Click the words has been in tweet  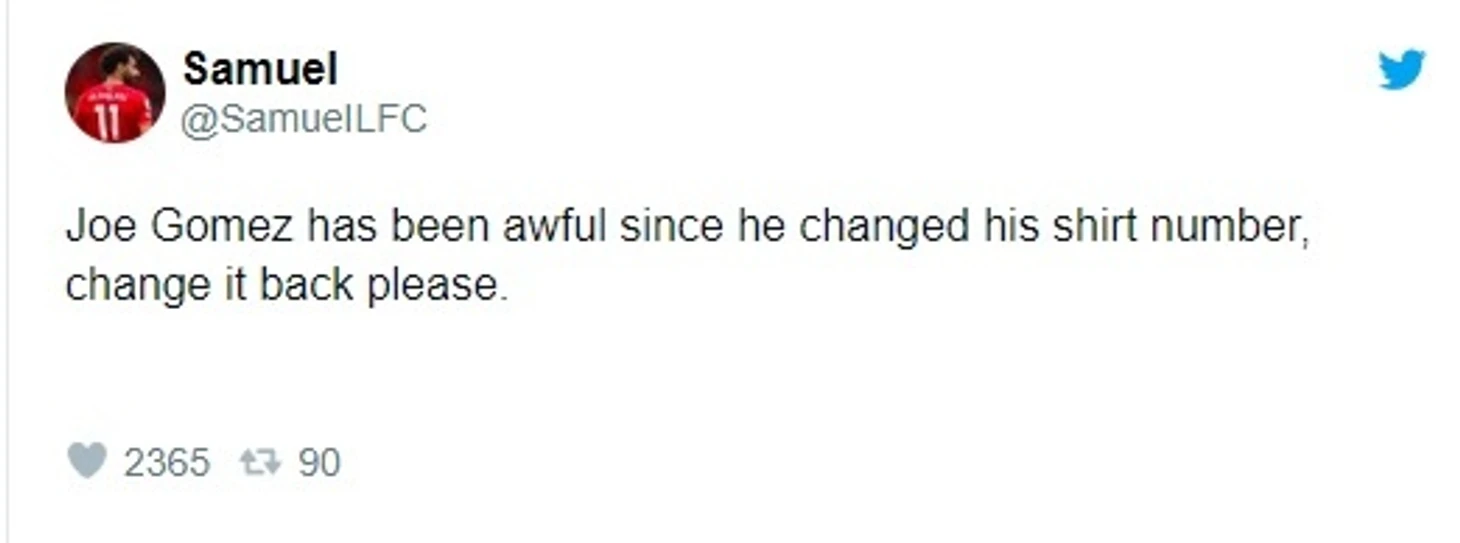point(397,228)
